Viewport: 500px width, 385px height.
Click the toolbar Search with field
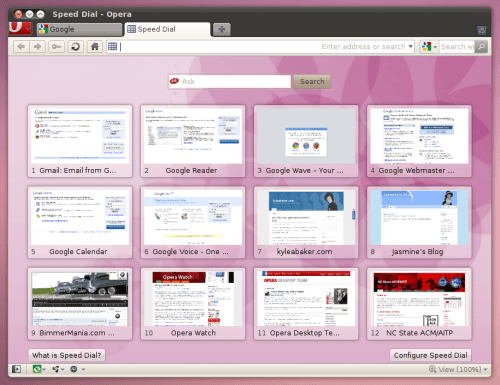(x=457, y=46)
